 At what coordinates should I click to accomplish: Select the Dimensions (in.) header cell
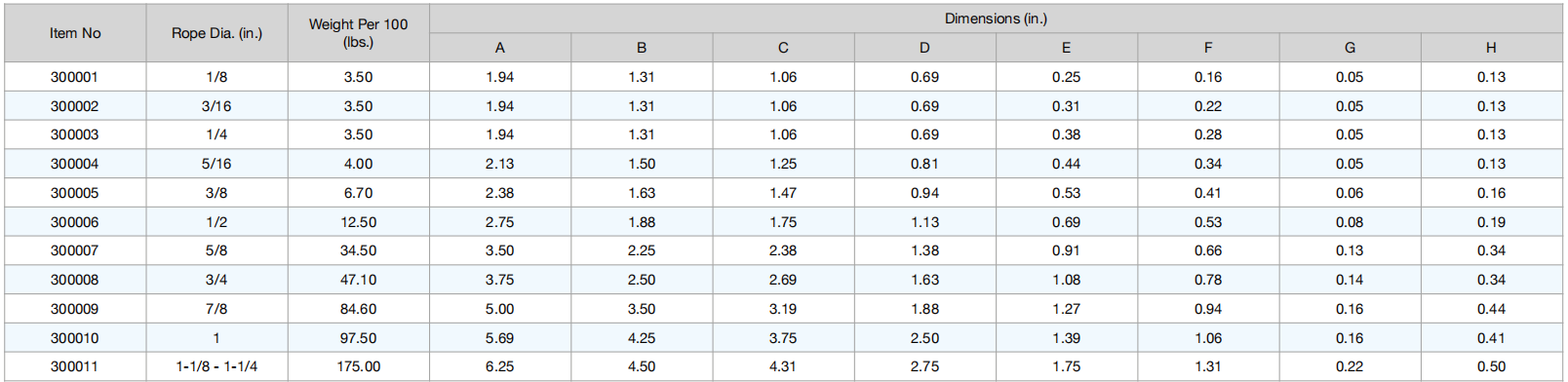pos(996,19)
